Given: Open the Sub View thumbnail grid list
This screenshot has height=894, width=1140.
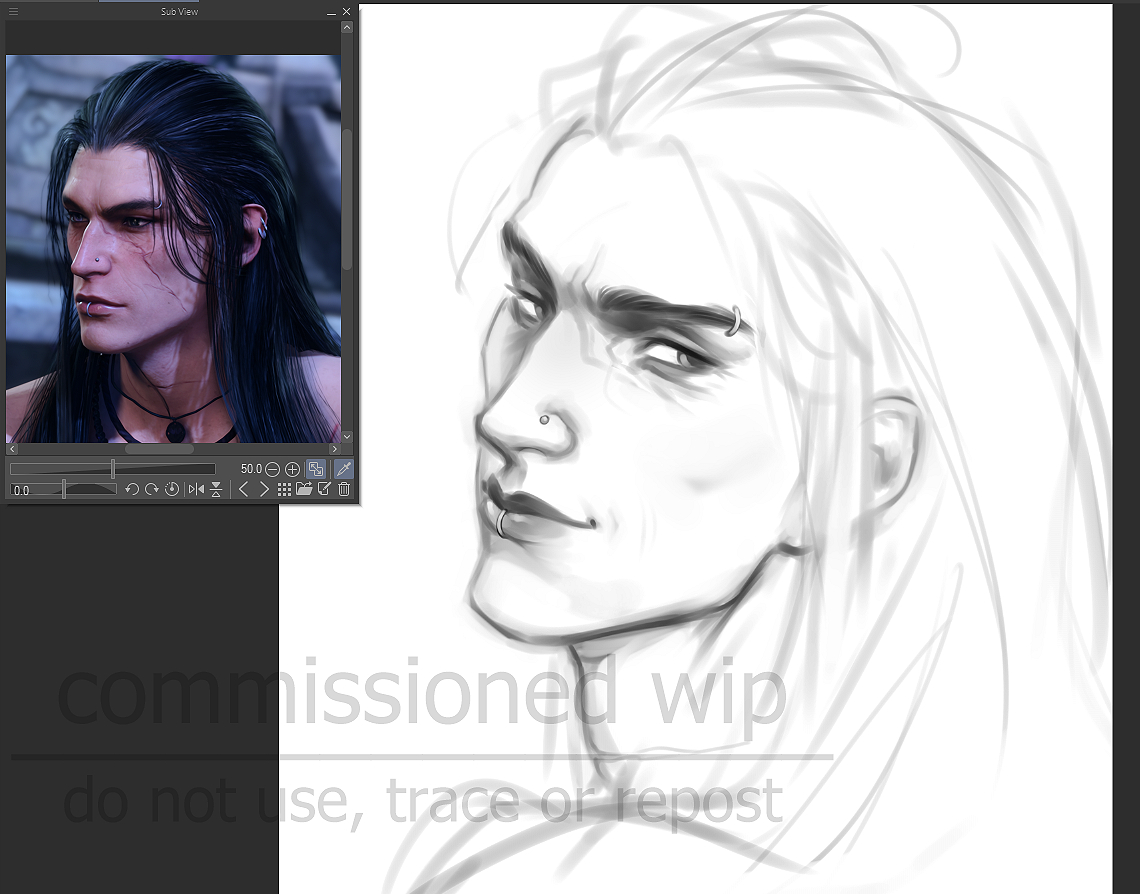Looking at the screenshot, I should pos(284,489).
